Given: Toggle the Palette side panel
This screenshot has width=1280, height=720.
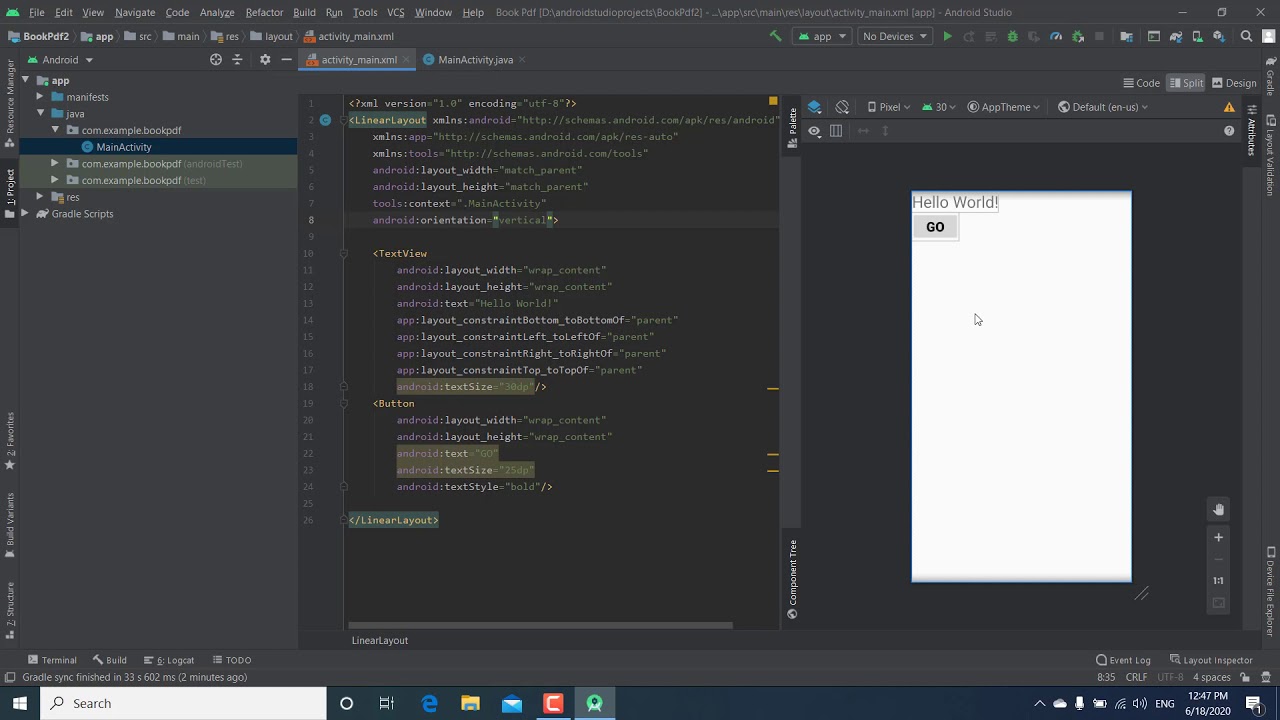Looking at the screenshot, I should 792,128.
